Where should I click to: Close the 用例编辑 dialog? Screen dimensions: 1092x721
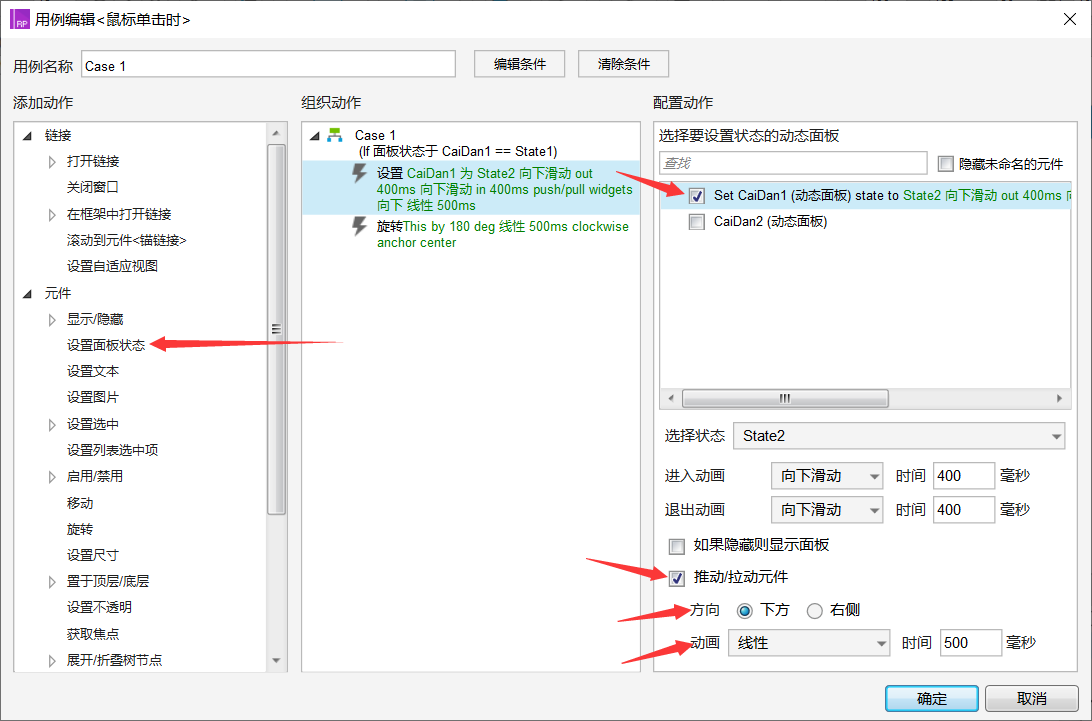[1070, 19]
